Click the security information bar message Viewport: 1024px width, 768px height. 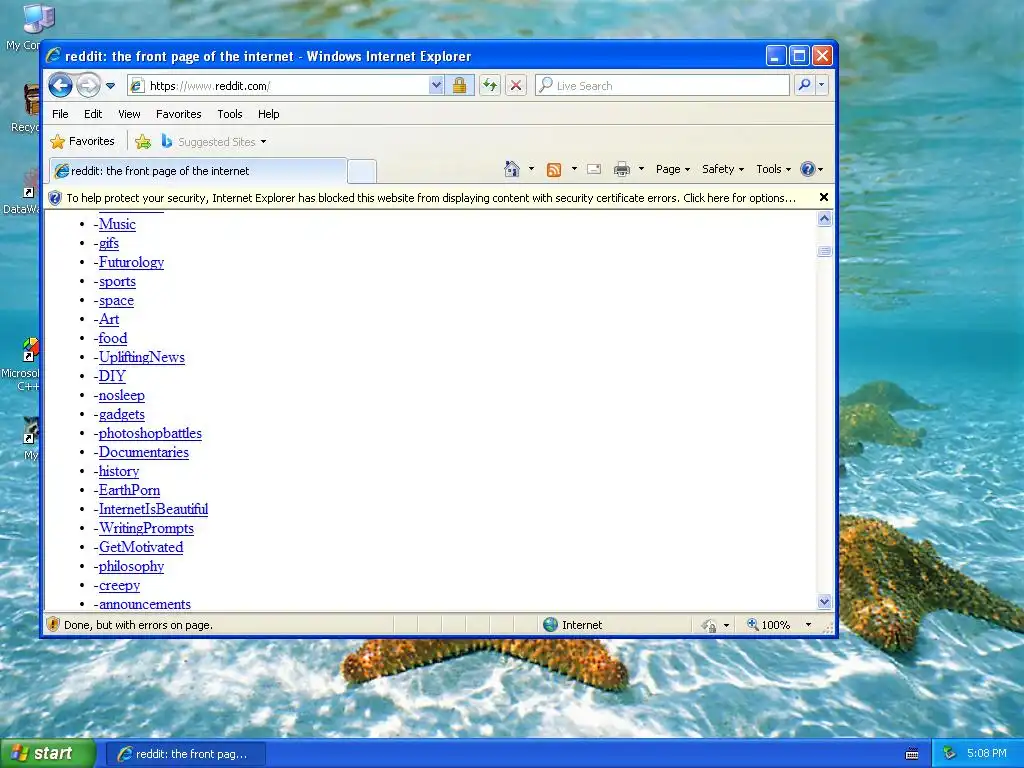click(430, 198)
